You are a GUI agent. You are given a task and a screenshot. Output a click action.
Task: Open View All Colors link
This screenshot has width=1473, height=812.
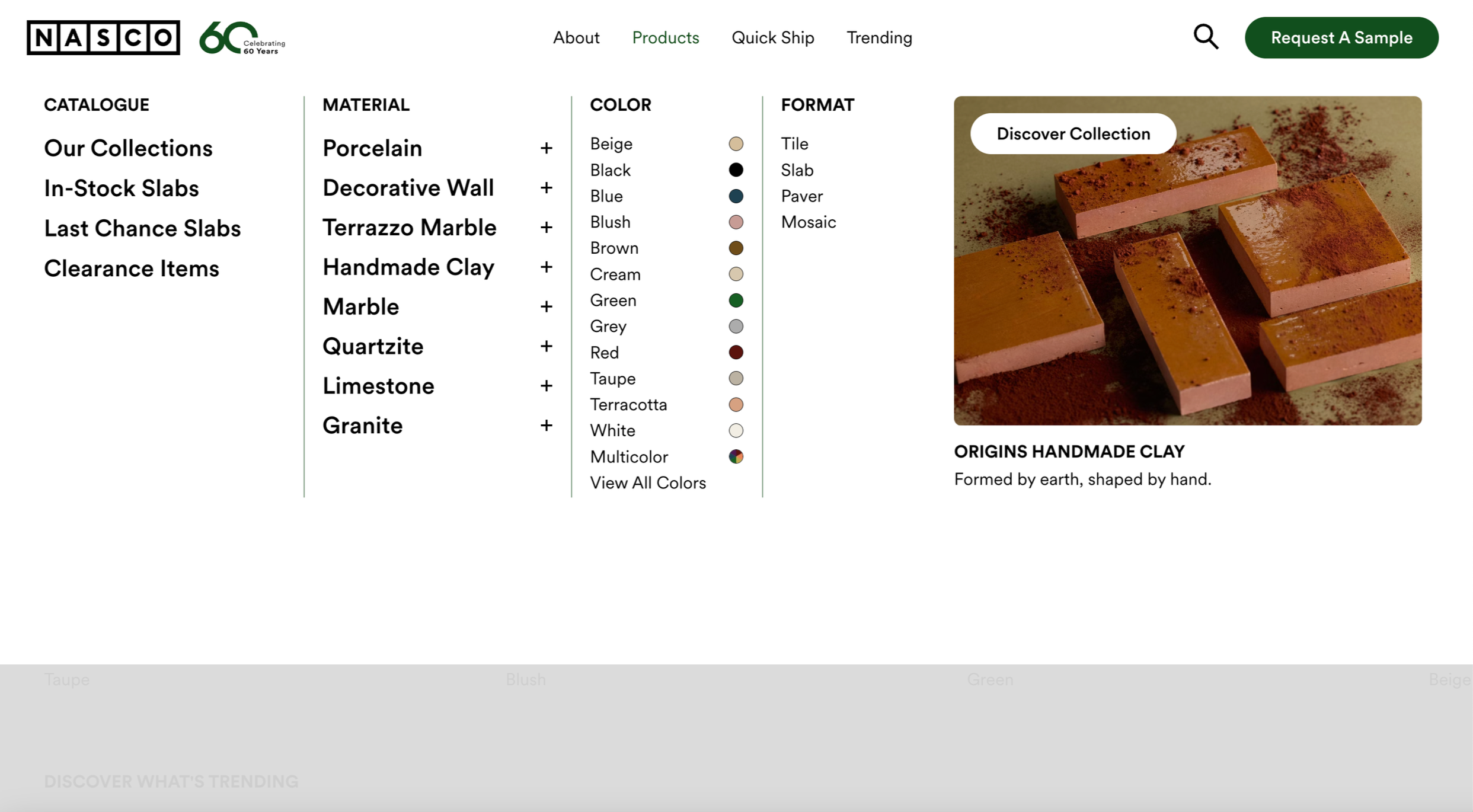(647, 483)
